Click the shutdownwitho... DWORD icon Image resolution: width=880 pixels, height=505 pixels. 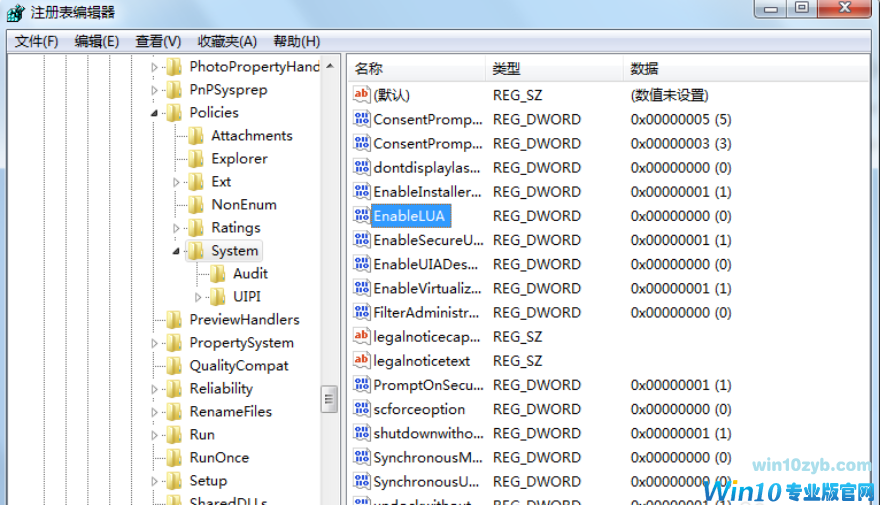tap(361, 432)
